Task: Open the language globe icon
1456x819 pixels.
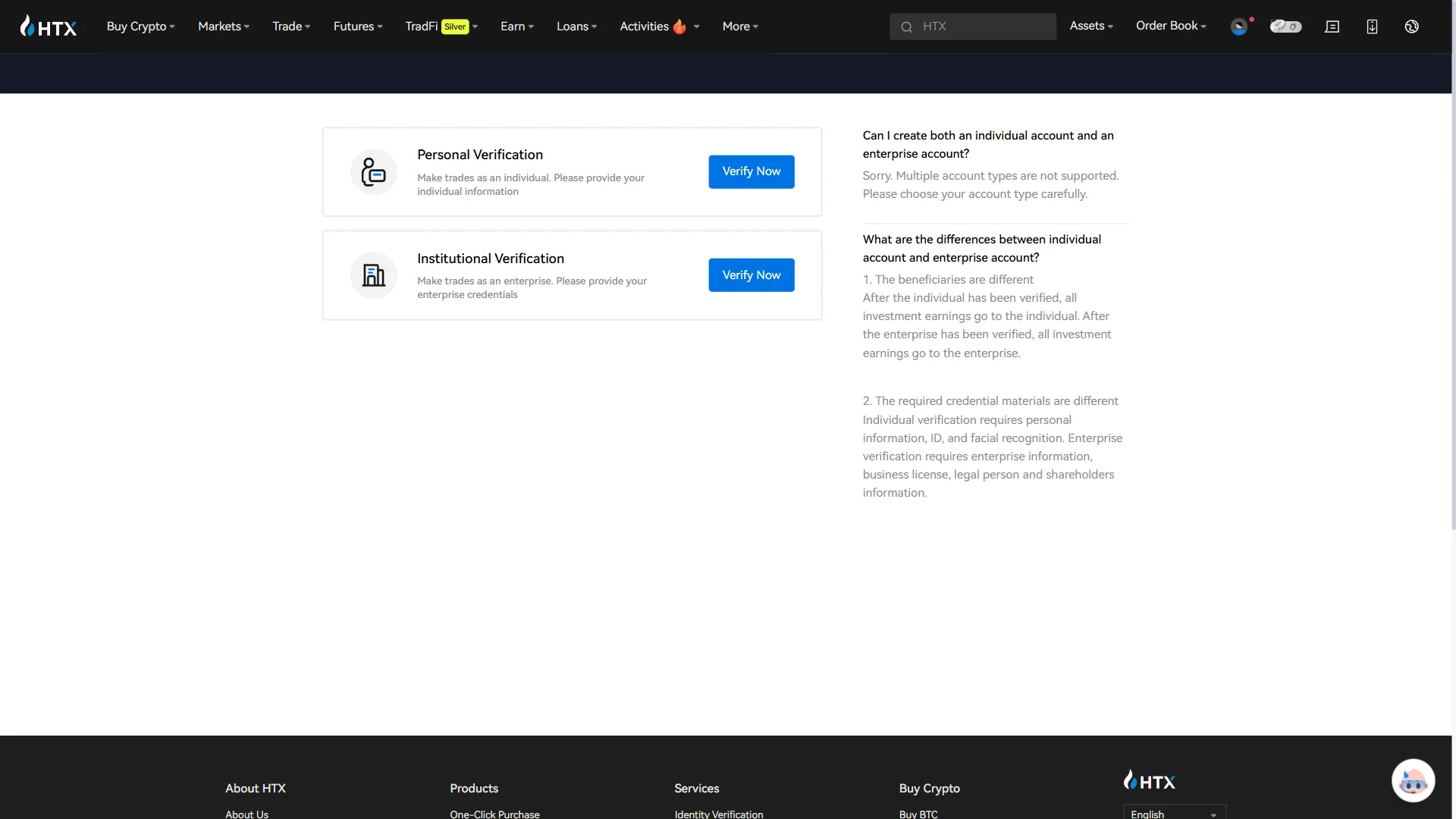Action: [x=1411, y=27]
